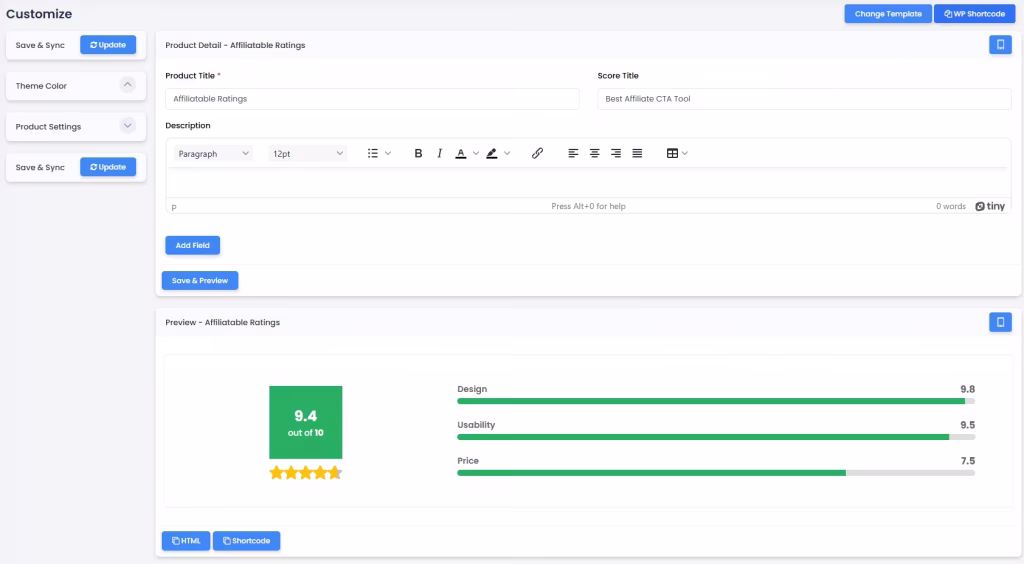The image size is (1024, 564).
Task: Click the bullet list icon
Action: 372,153
